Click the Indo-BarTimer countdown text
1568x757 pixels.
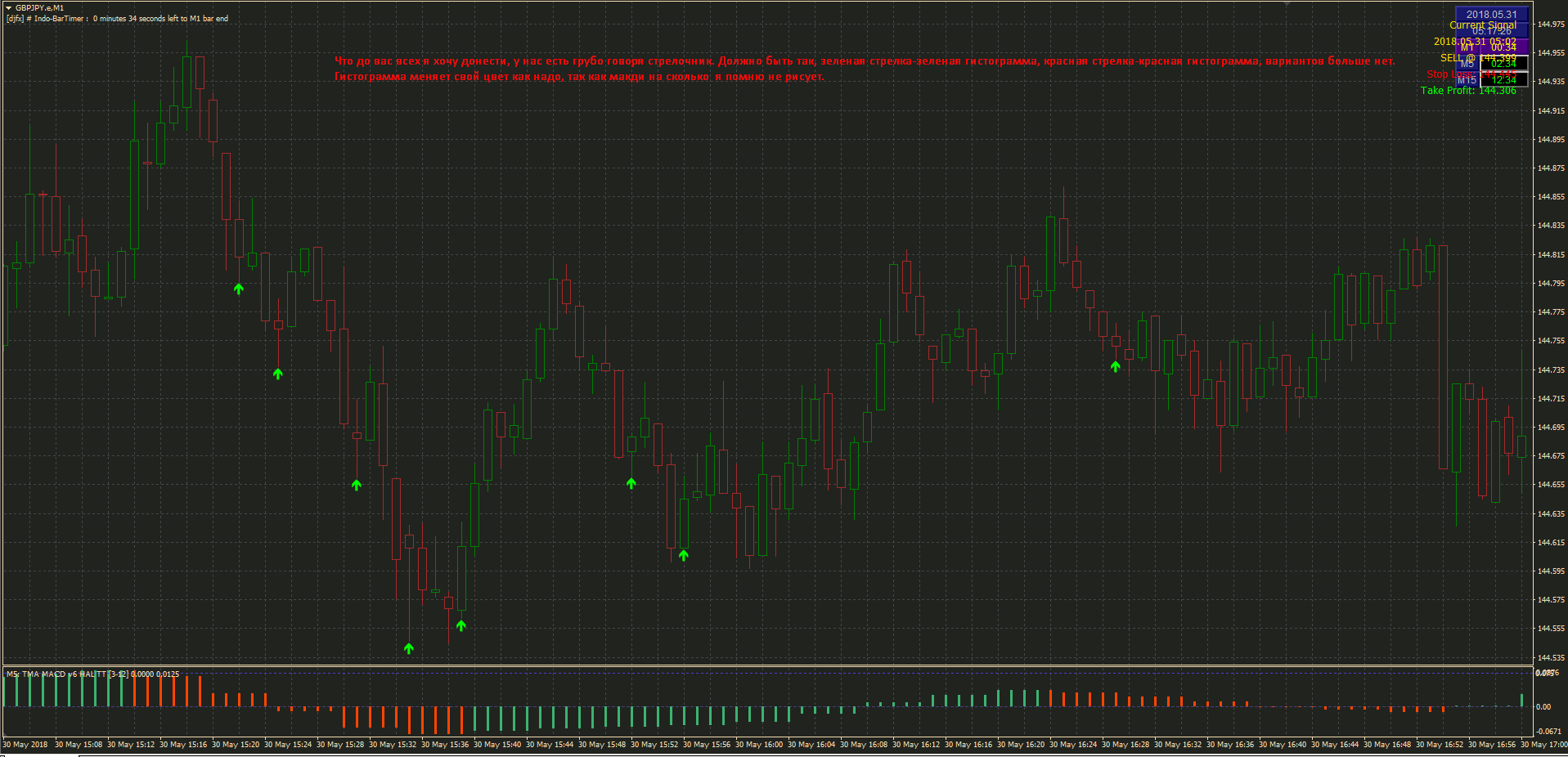click(118, 19)
